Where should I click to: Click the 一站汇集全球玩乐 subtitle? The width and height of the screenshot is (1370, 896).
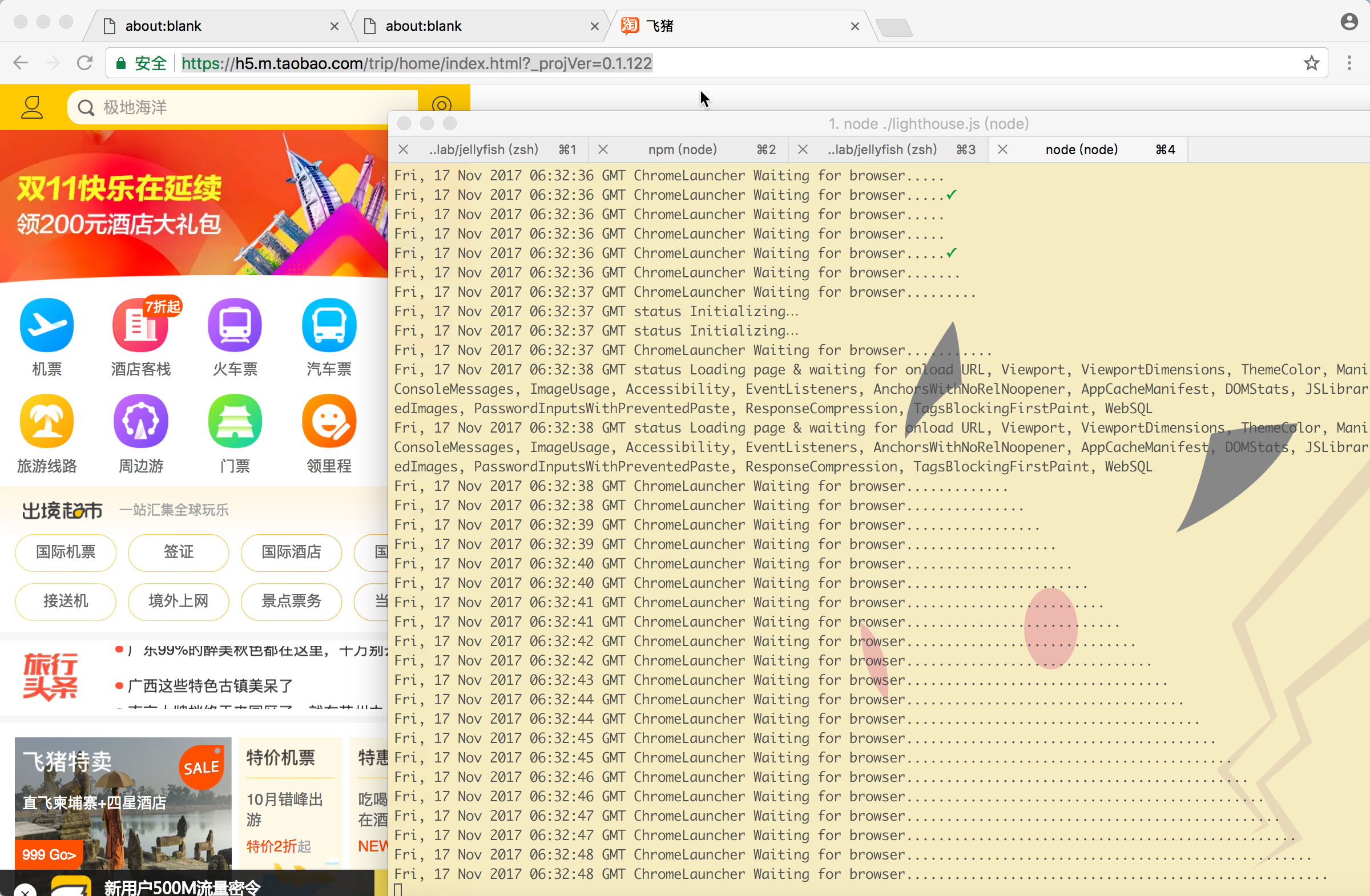174,510
